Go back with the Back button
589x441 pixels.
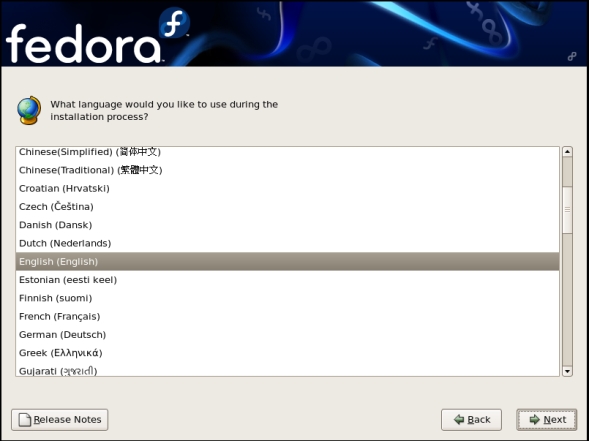tap(471, 420)
